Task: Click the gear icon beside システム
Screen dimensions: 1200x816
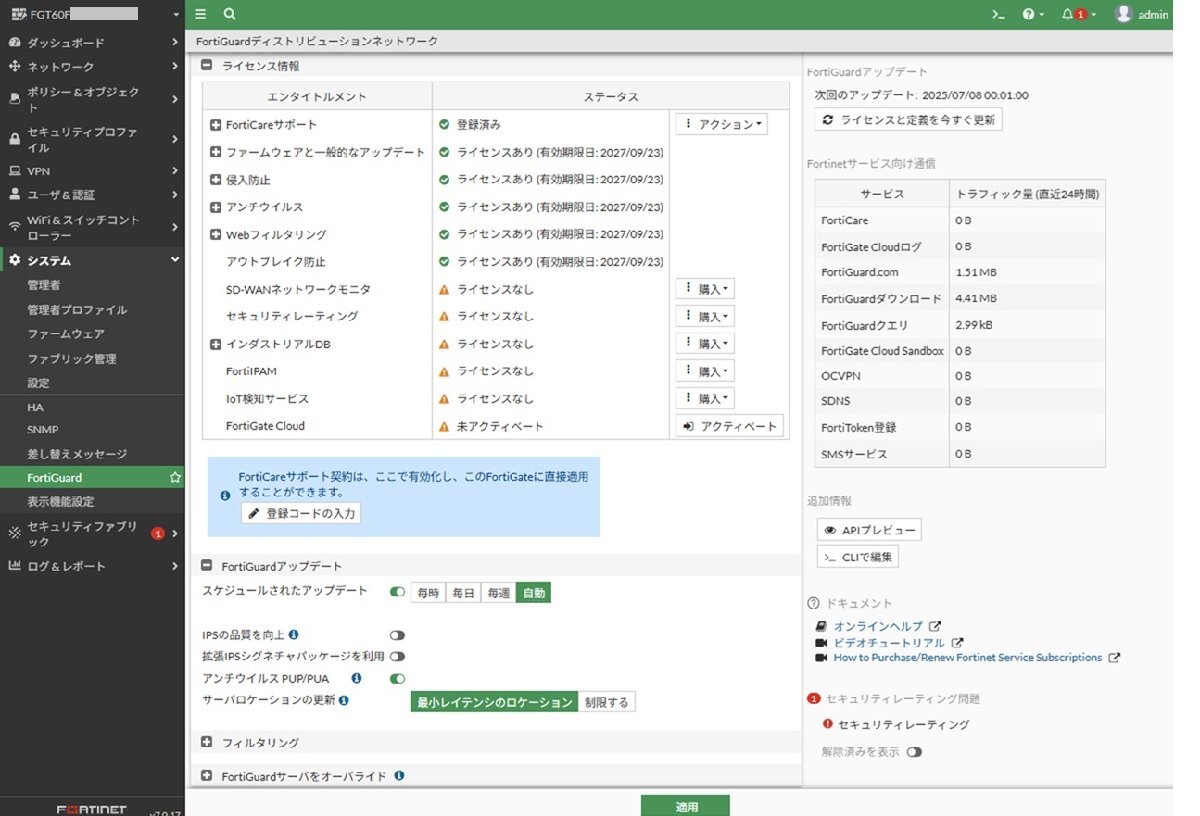Action: pyautogui.click(x=15, y=260)
